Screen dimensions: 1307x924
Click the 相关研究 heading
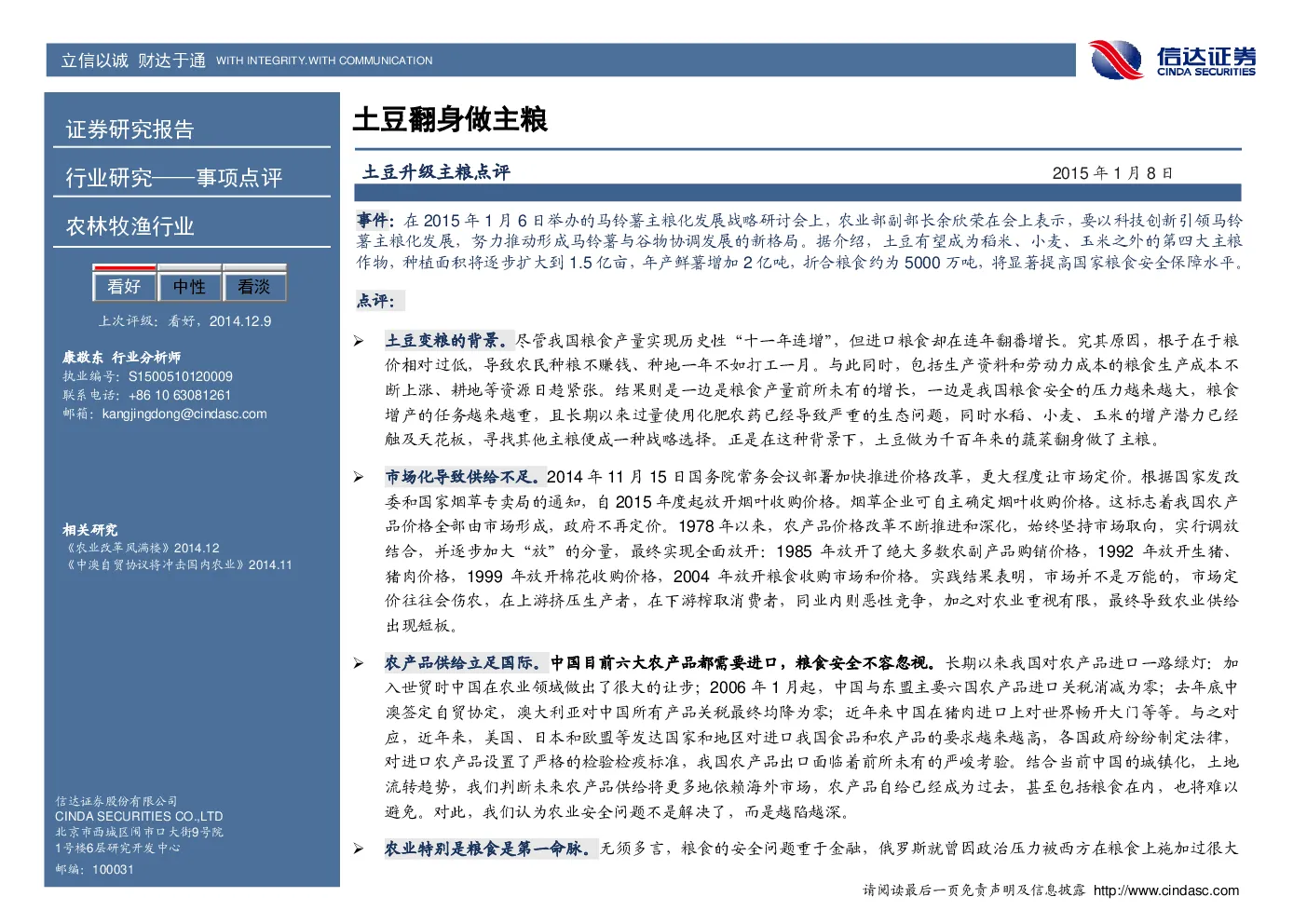(90, 530)
